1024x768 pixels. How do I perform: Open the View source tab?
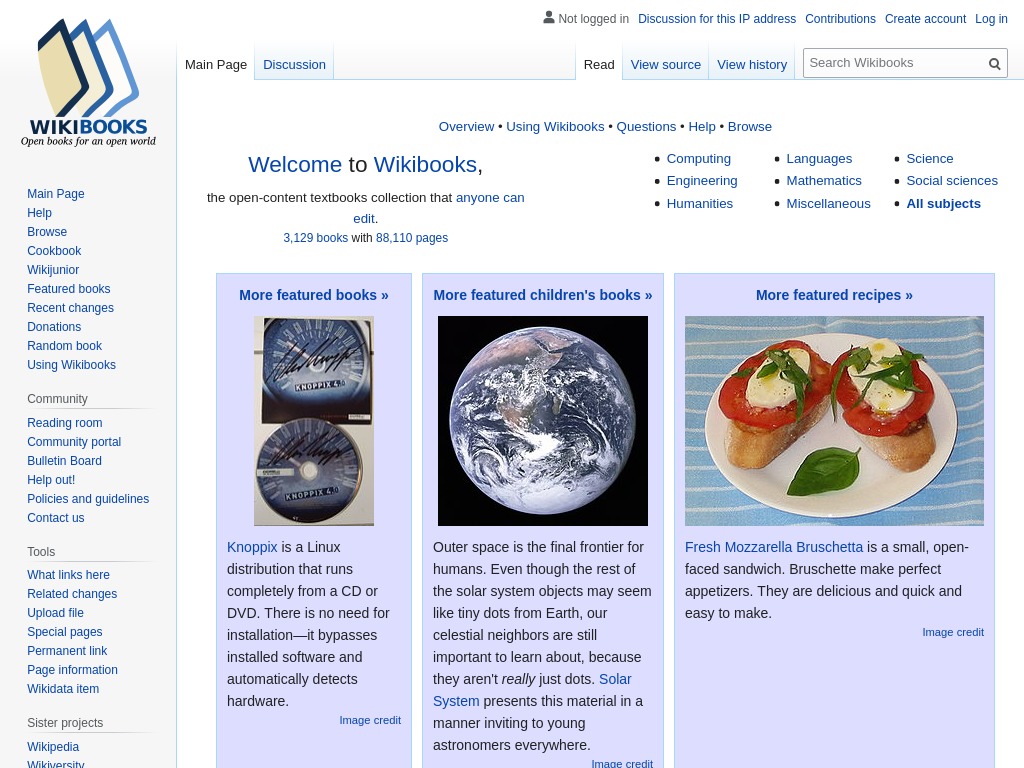click(x=665, y=65)
